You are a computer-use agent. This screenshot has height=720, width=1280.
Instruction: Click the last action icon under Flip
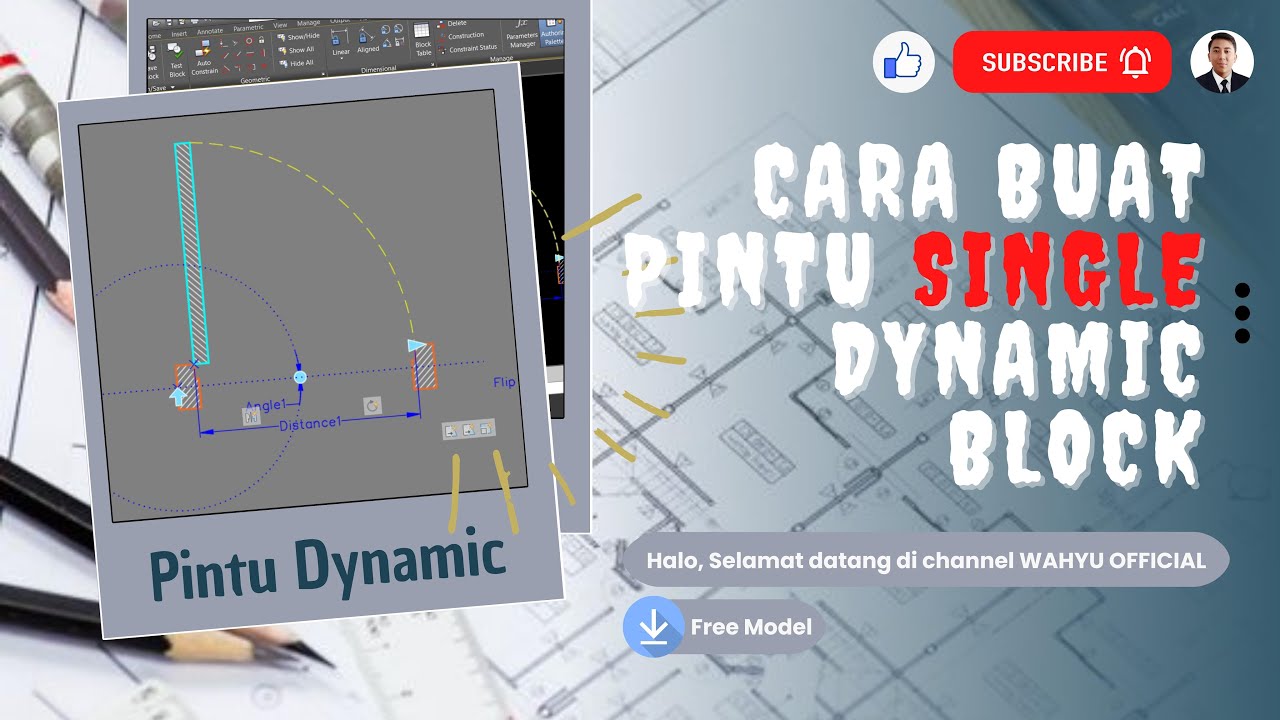click(486, 429)
